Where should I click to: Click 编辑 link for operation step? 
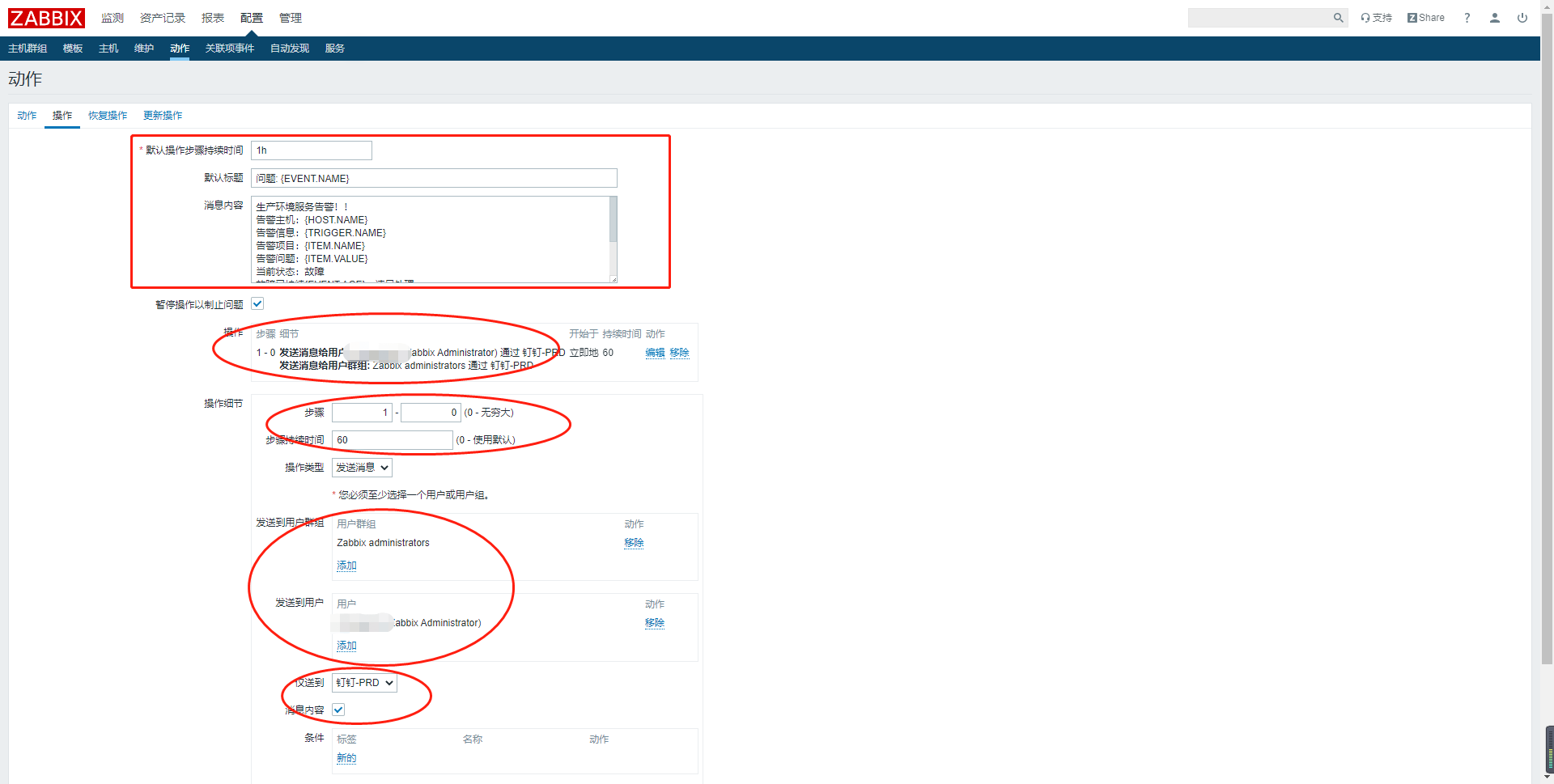tap(655, 353)
